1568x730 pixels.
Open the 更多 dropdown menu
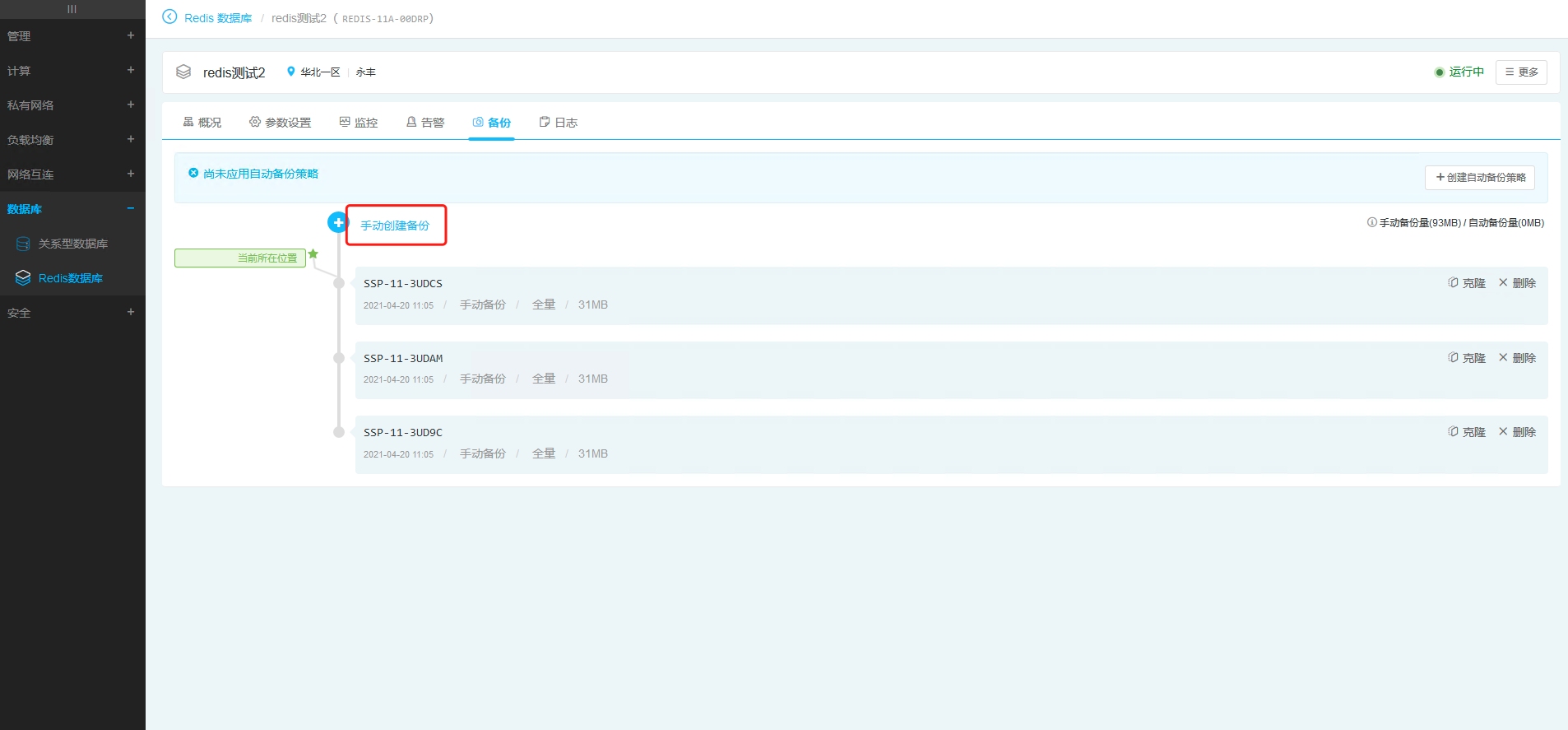tap(1521, 72)
